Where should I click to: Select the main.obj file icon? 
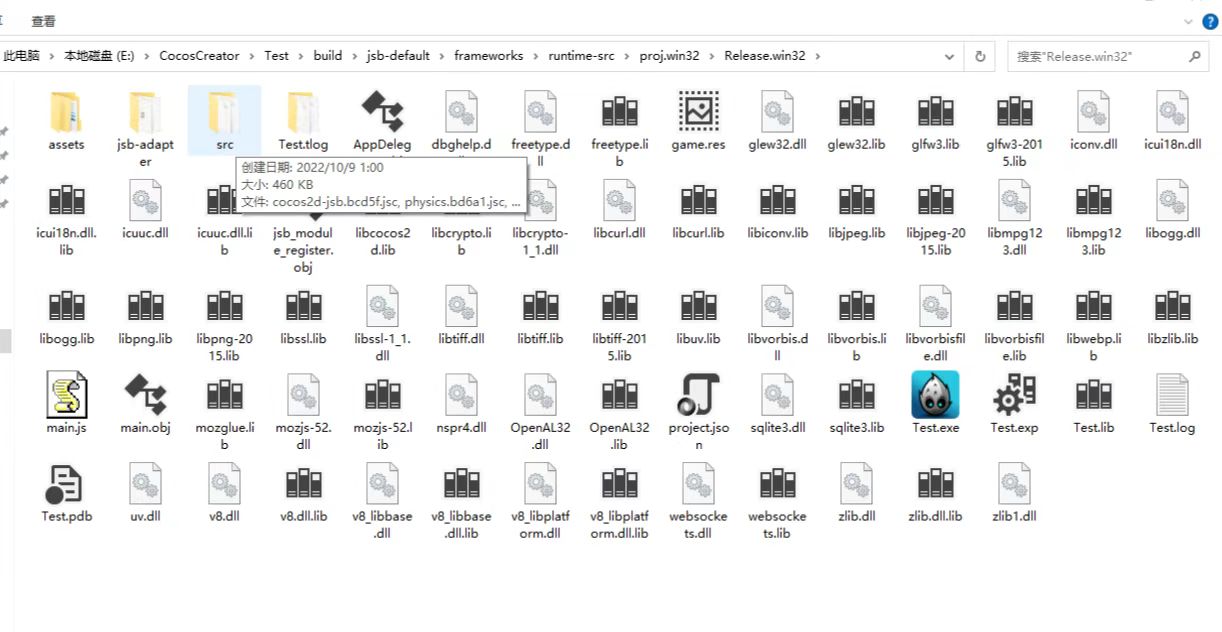click(145, 404)
